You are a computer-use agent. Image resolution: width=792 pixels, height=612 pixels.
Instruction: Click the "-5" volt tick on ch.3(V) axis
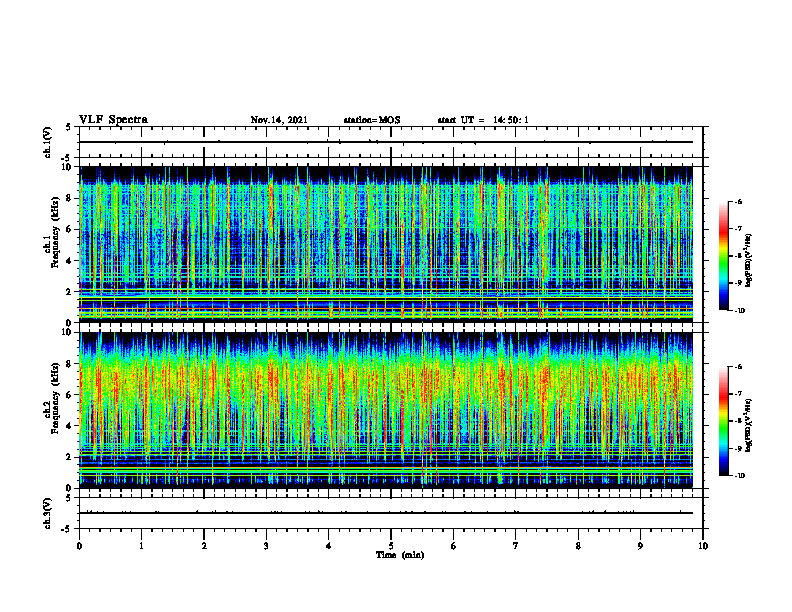pos(67,529)
